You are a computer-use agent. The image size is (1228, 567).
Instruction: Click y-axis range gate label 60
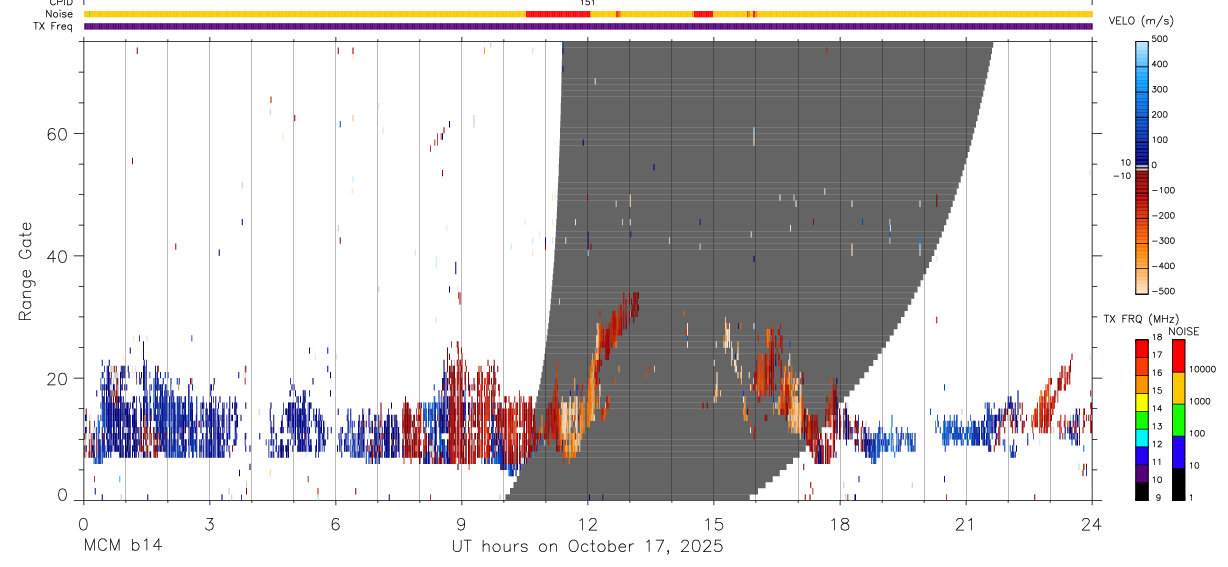tap(59, 133)
